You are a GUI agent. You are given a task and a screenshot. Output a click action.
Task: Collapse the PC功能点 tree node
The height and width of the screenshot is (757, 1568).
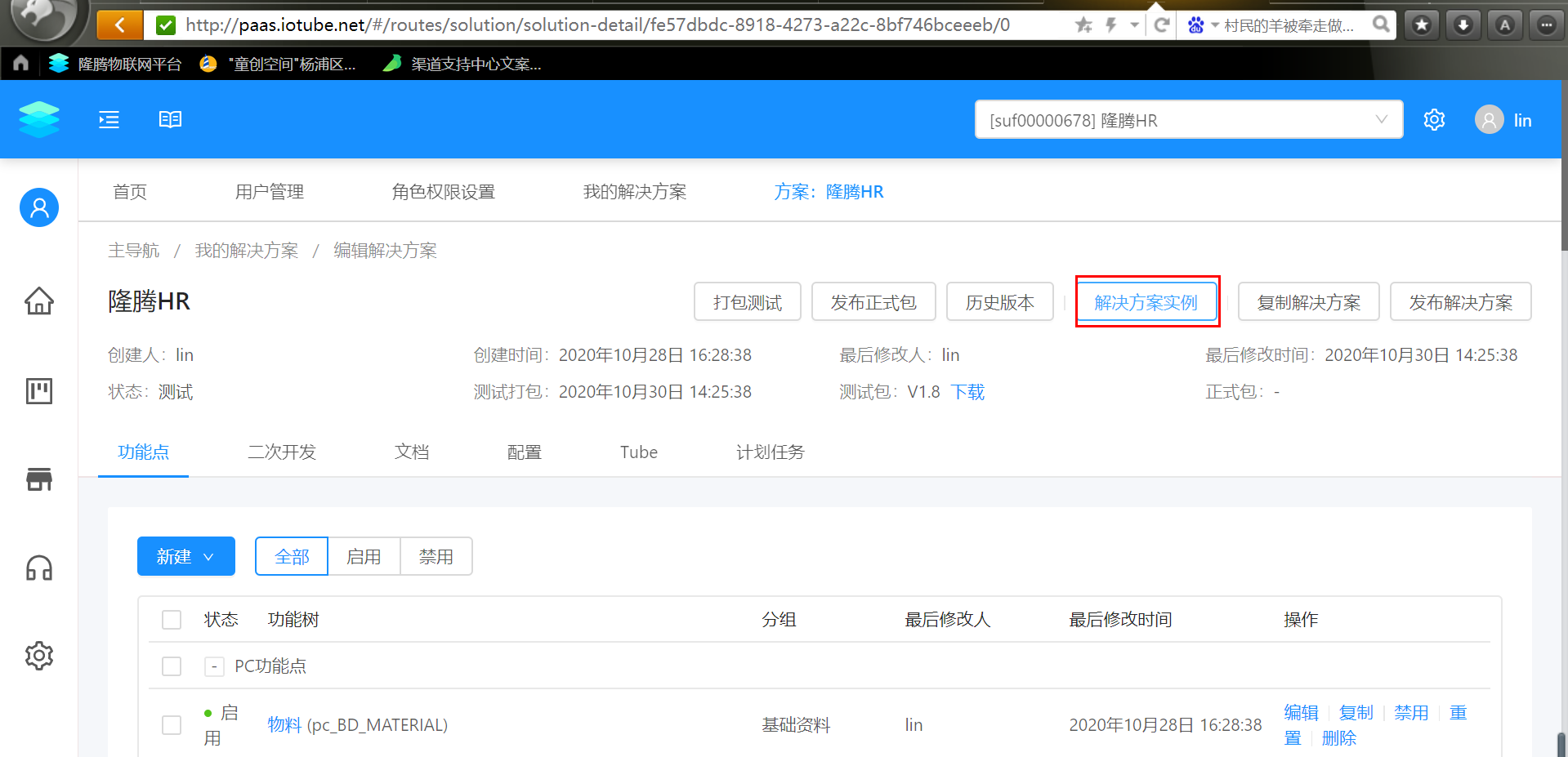tap(214, 667)
